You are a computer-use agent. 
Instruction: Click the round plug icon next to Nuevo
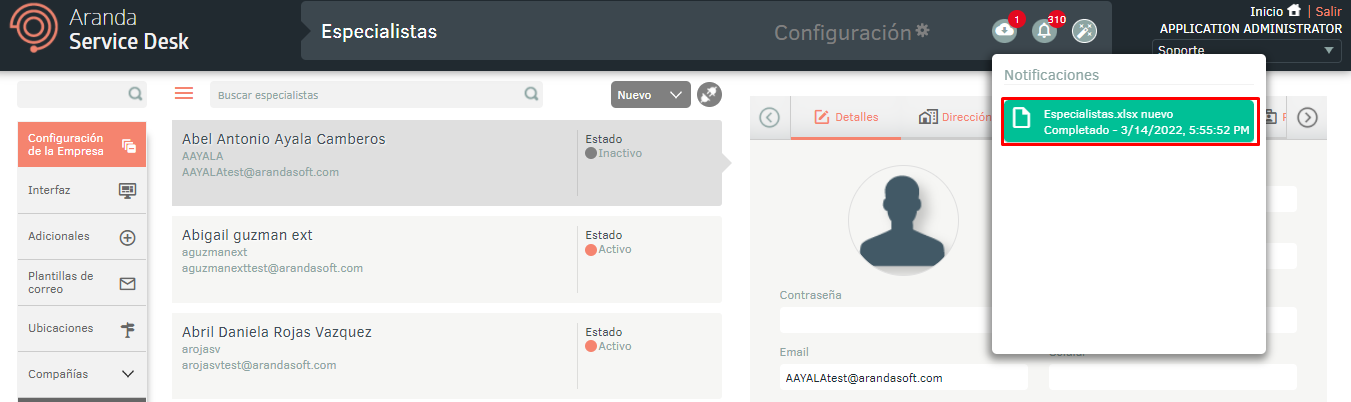(709, 95)
